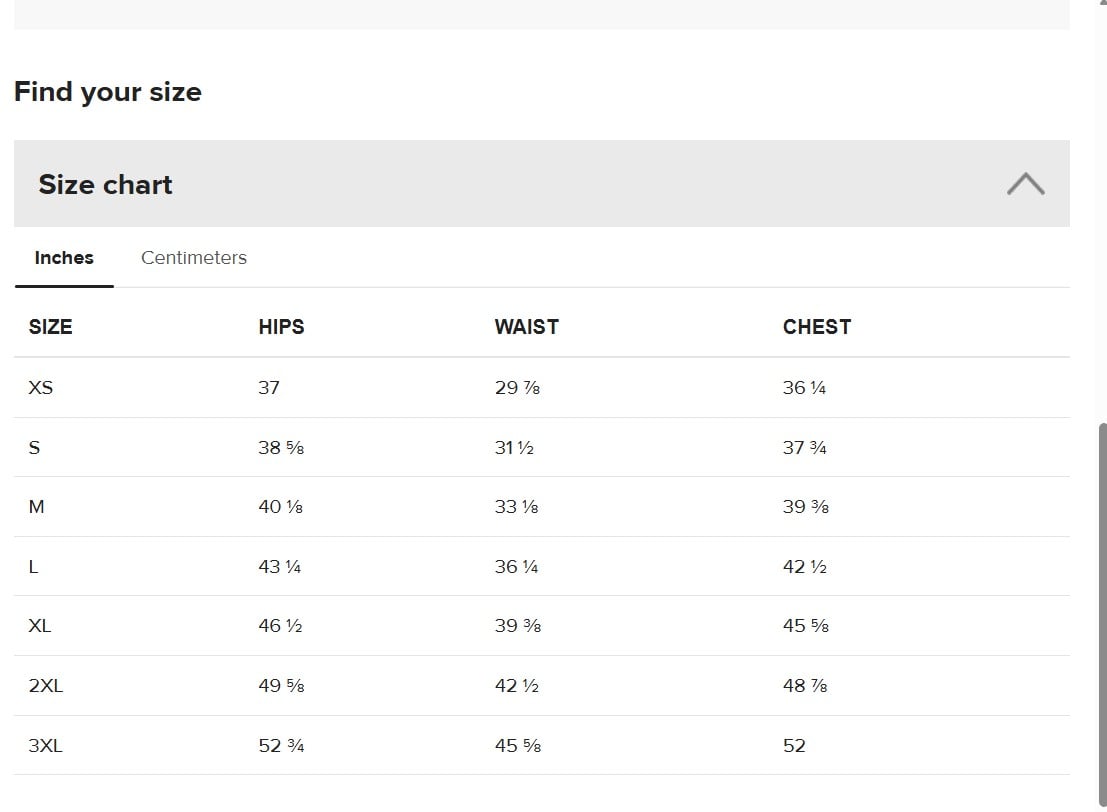The image size is (1107, 812).
Task: Click the S row chest value 37 ¾
Action: (x=804, y=448)
